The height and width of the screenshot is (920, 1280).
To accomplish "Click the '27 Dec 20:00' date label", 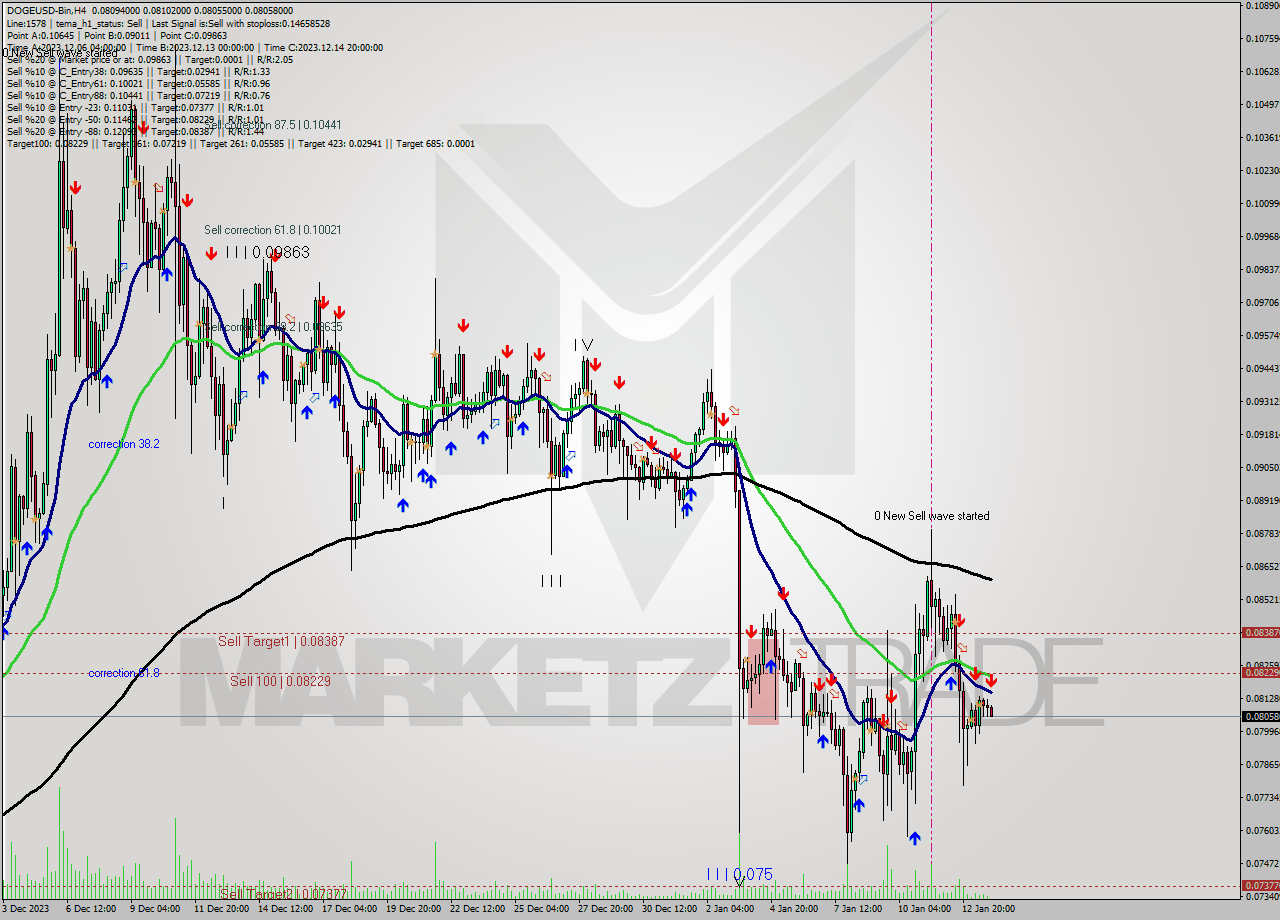I will click(x=605, y=910).
